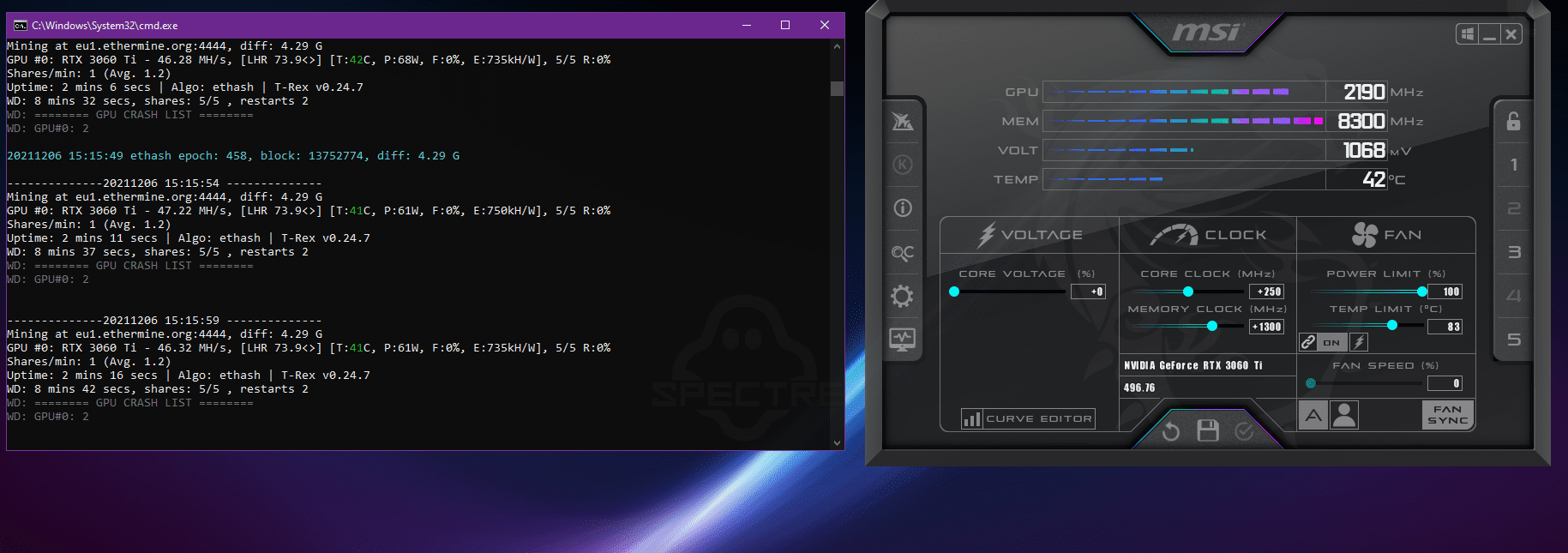The height and width of the screenshot is (553, 1568).
Task: Close the MSI Afterburner window
Action: pos(1511,34)
